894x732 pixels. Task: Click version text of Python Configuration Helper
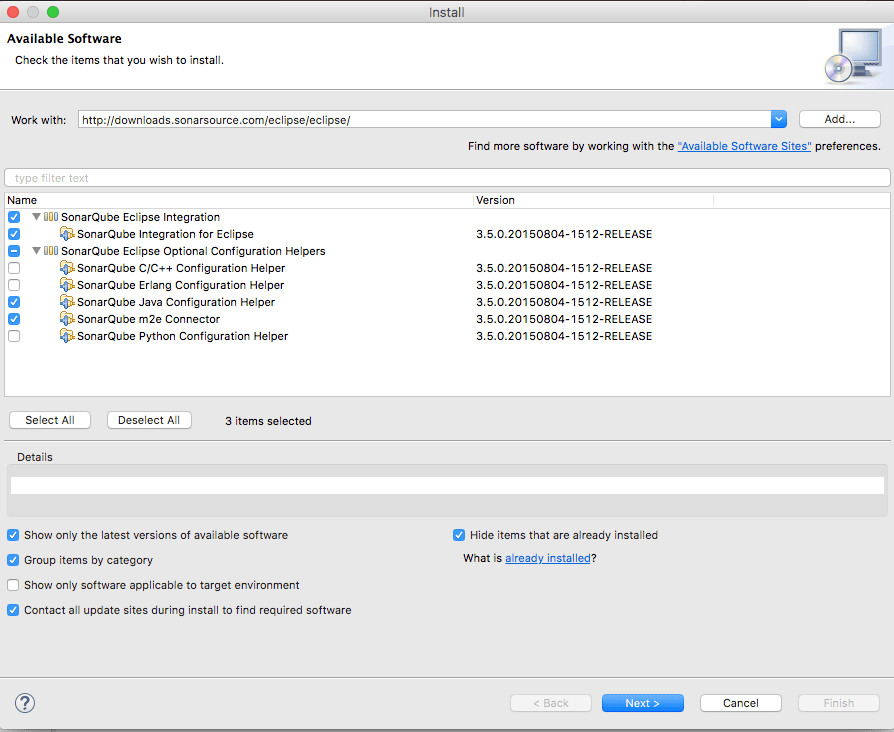[564, 336]
